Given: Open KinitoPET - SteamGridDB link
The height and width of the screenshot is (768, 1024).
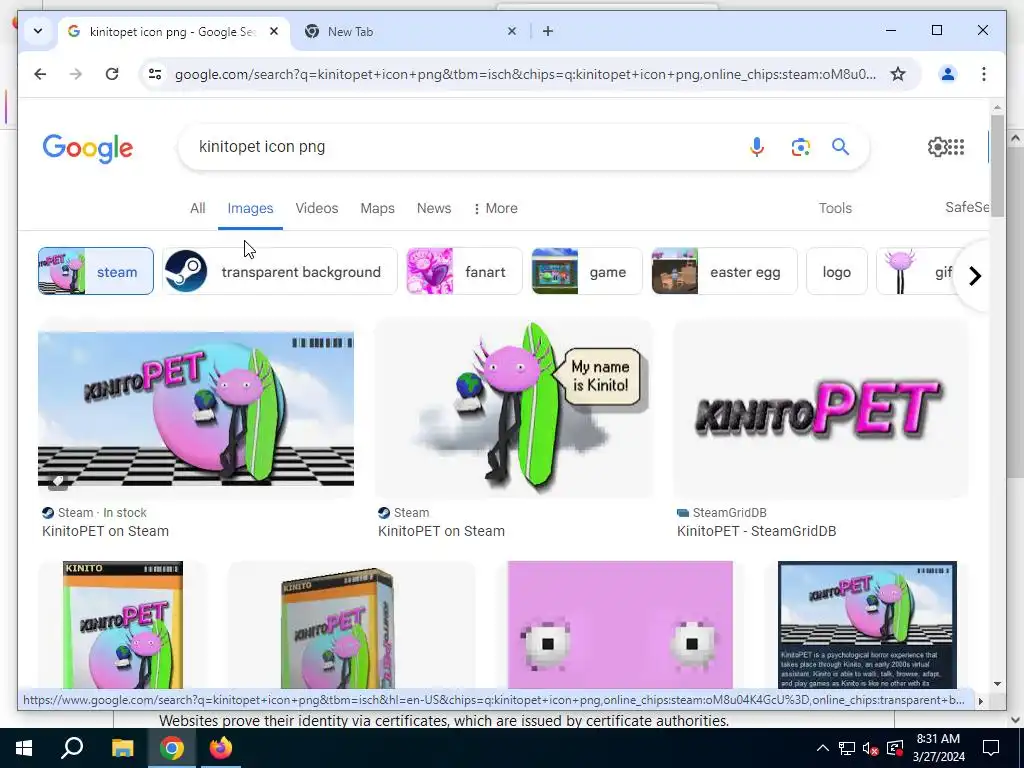Looking at the screenshot, I should point(756,531).
